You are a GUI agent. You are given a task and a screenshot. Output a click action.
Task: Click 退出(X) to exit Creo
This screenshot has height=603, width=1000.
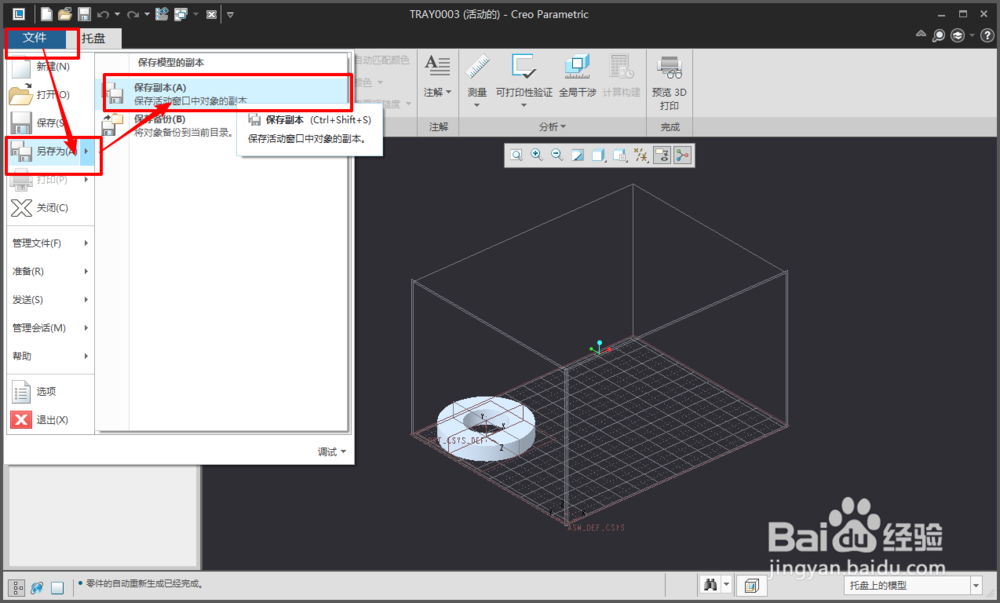tap(50, 419)
